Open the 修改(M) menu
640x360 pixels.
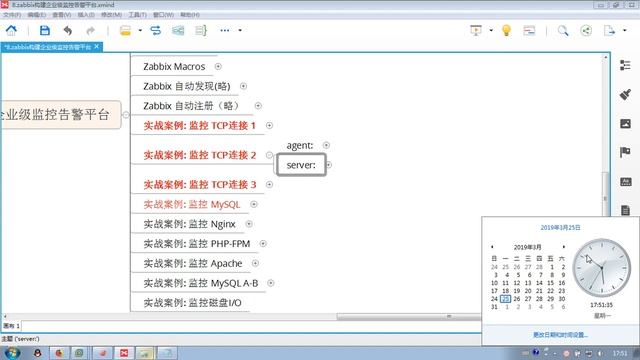(111, 15)
